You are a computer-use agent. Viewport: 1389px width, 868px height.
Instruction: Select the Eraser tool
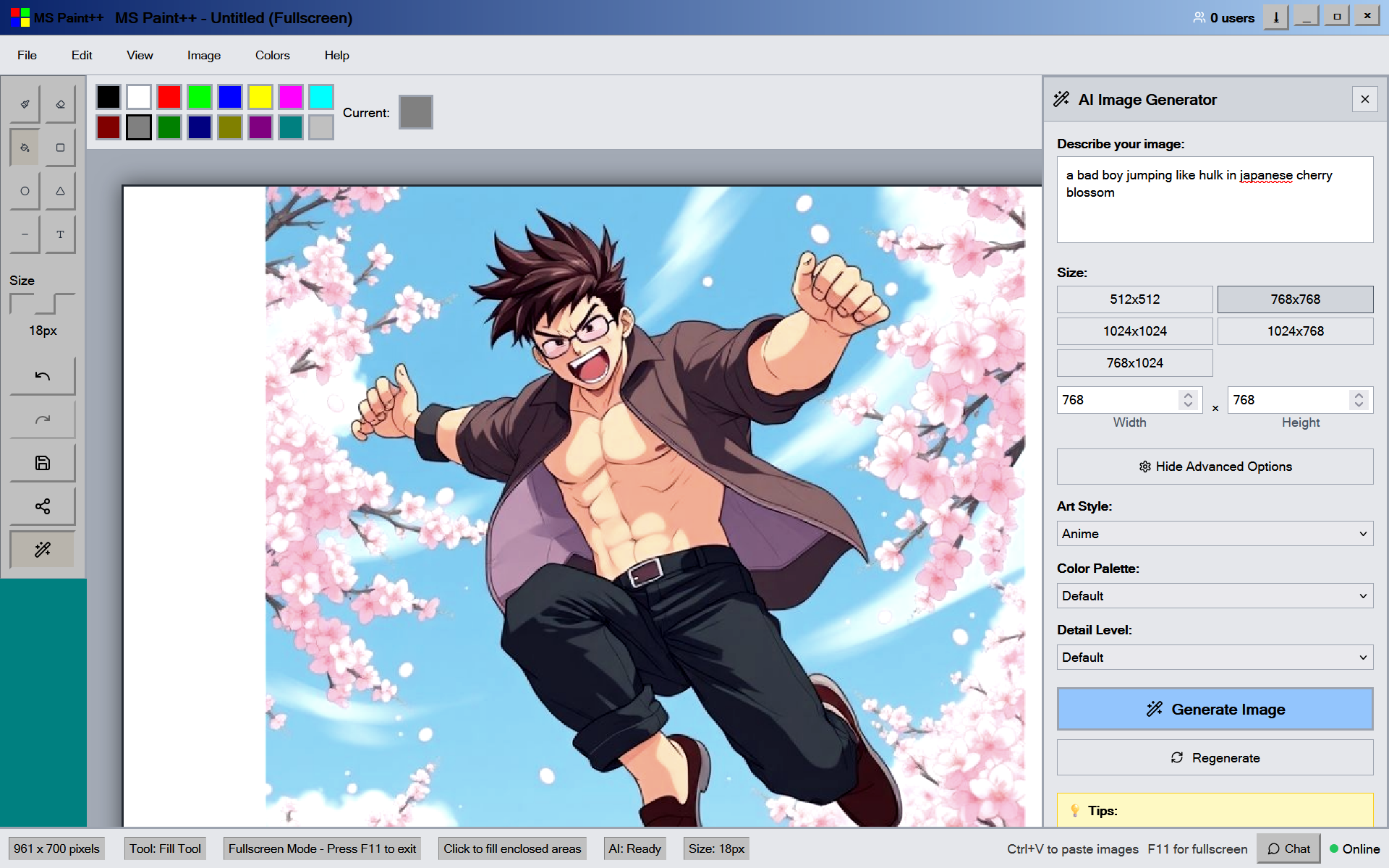[x=60, y=104]
